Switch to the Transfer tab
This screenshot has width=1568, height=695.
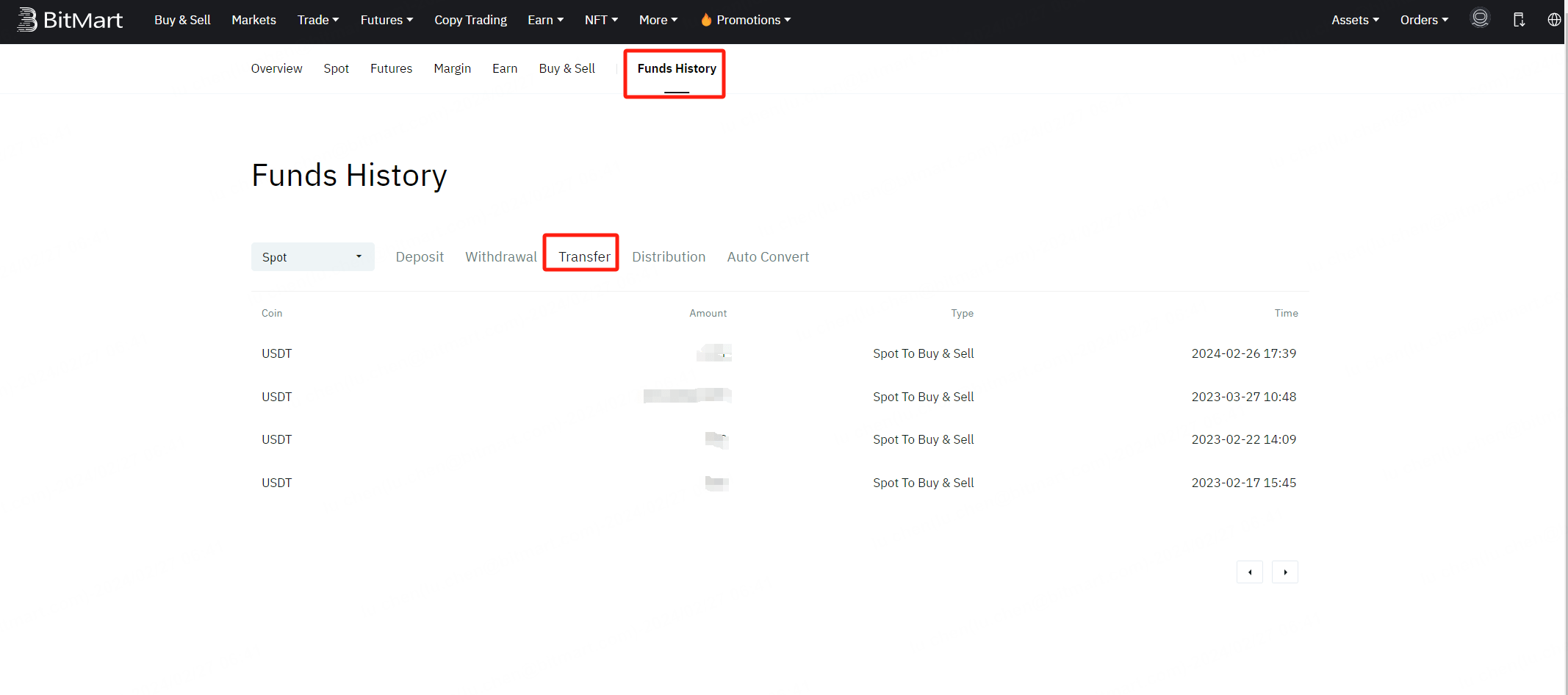coord(584,256)
